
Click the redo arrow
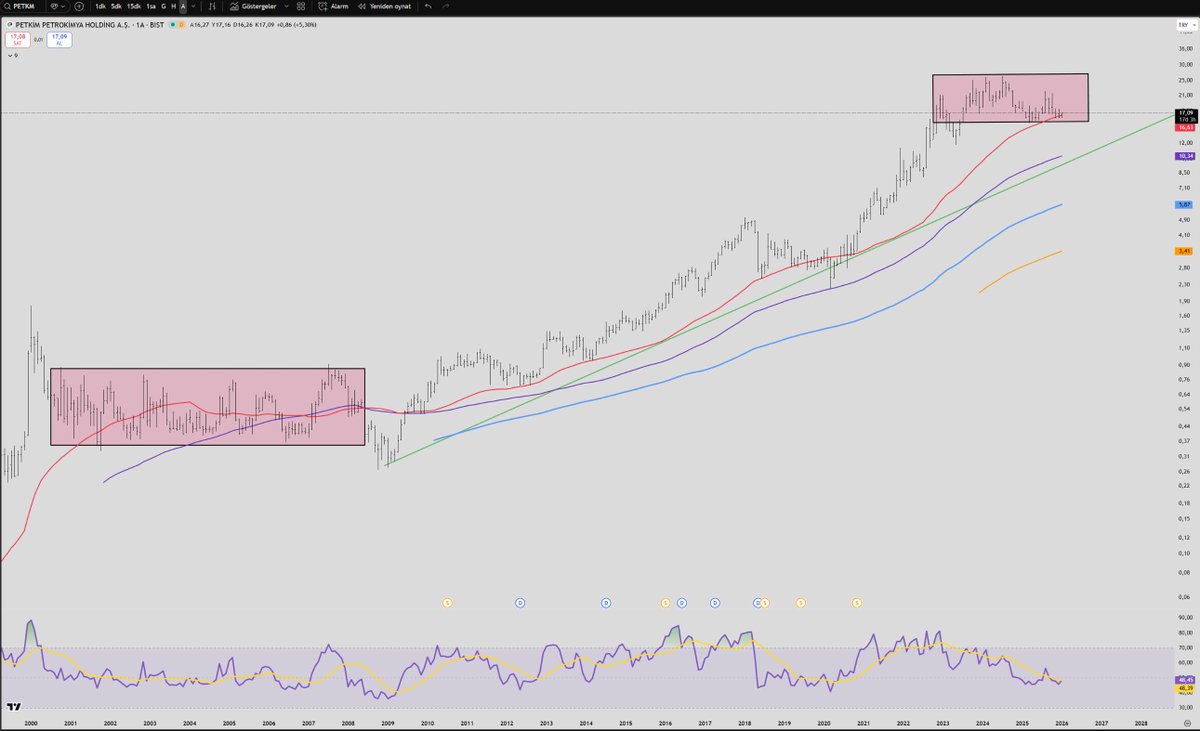[x=445, y=6]
